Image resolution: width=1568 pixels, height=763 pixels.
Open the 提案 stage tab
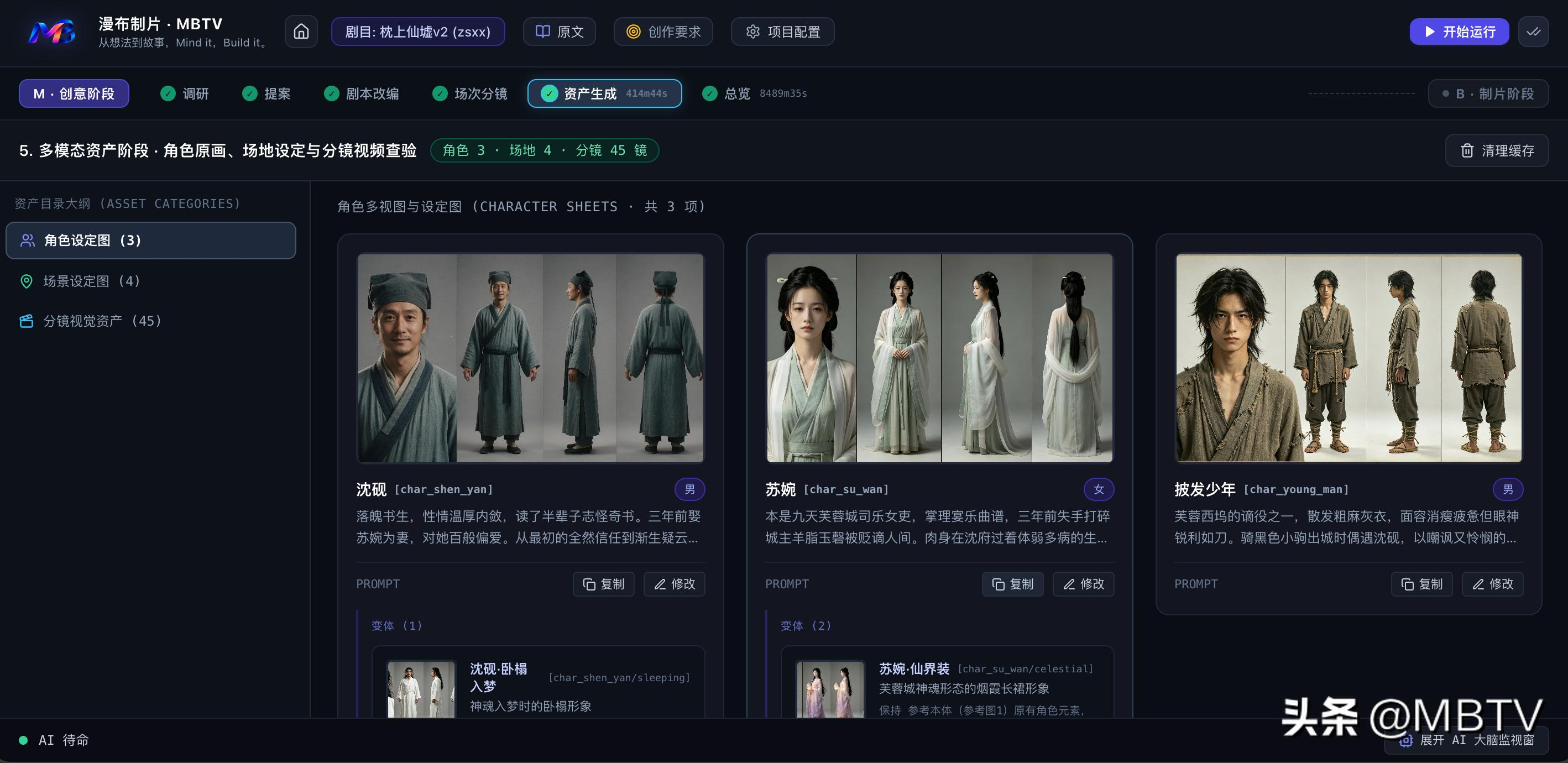click(266, 93)
